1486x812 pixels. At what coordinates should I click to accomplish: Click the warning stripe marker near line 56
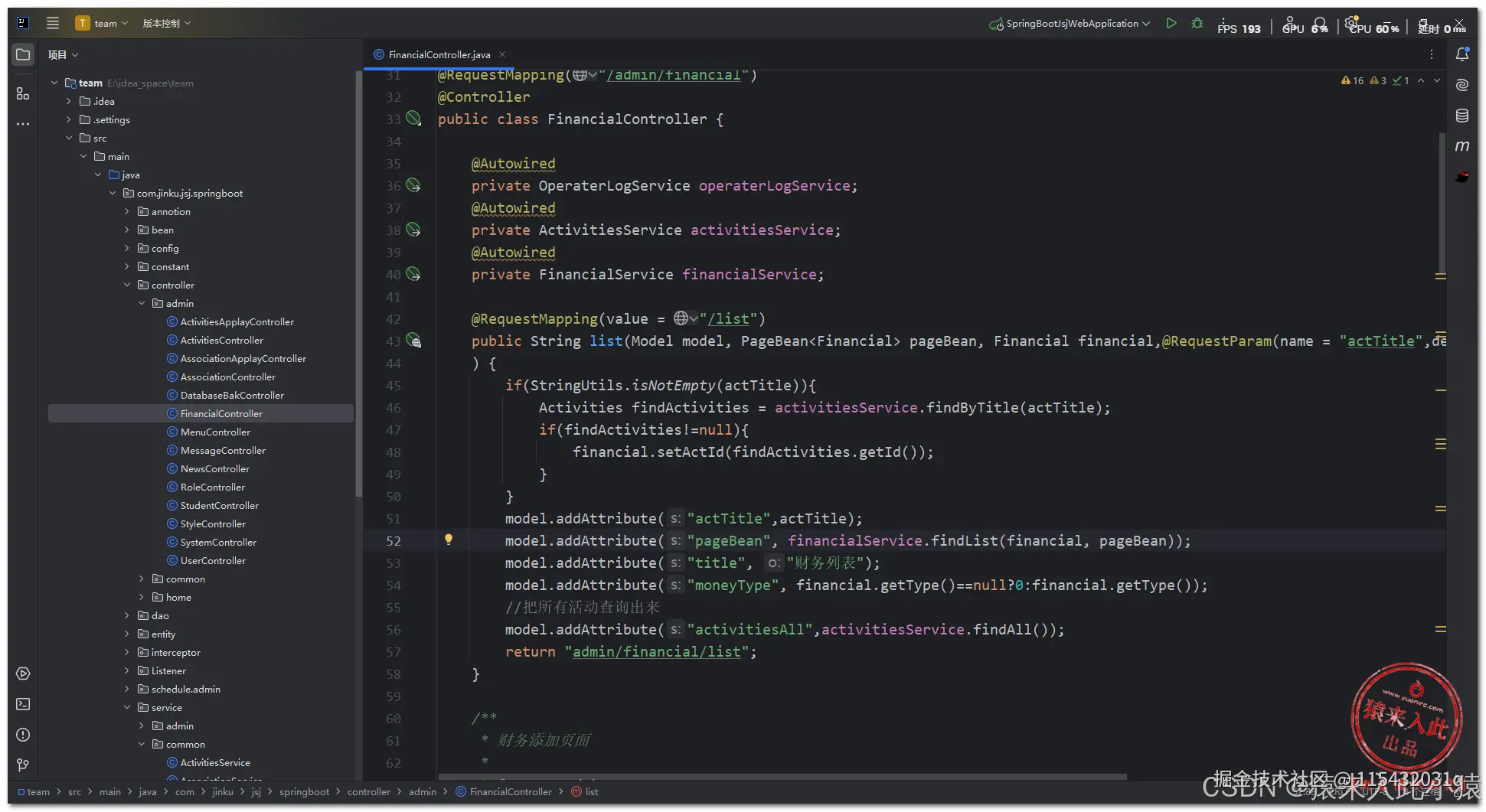[1441, 629]
